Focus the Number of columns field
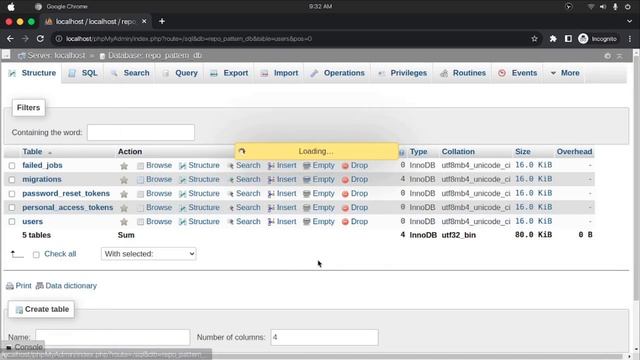Image resolution: width=640 pixels, height=360 pixels. click(324, 338)
